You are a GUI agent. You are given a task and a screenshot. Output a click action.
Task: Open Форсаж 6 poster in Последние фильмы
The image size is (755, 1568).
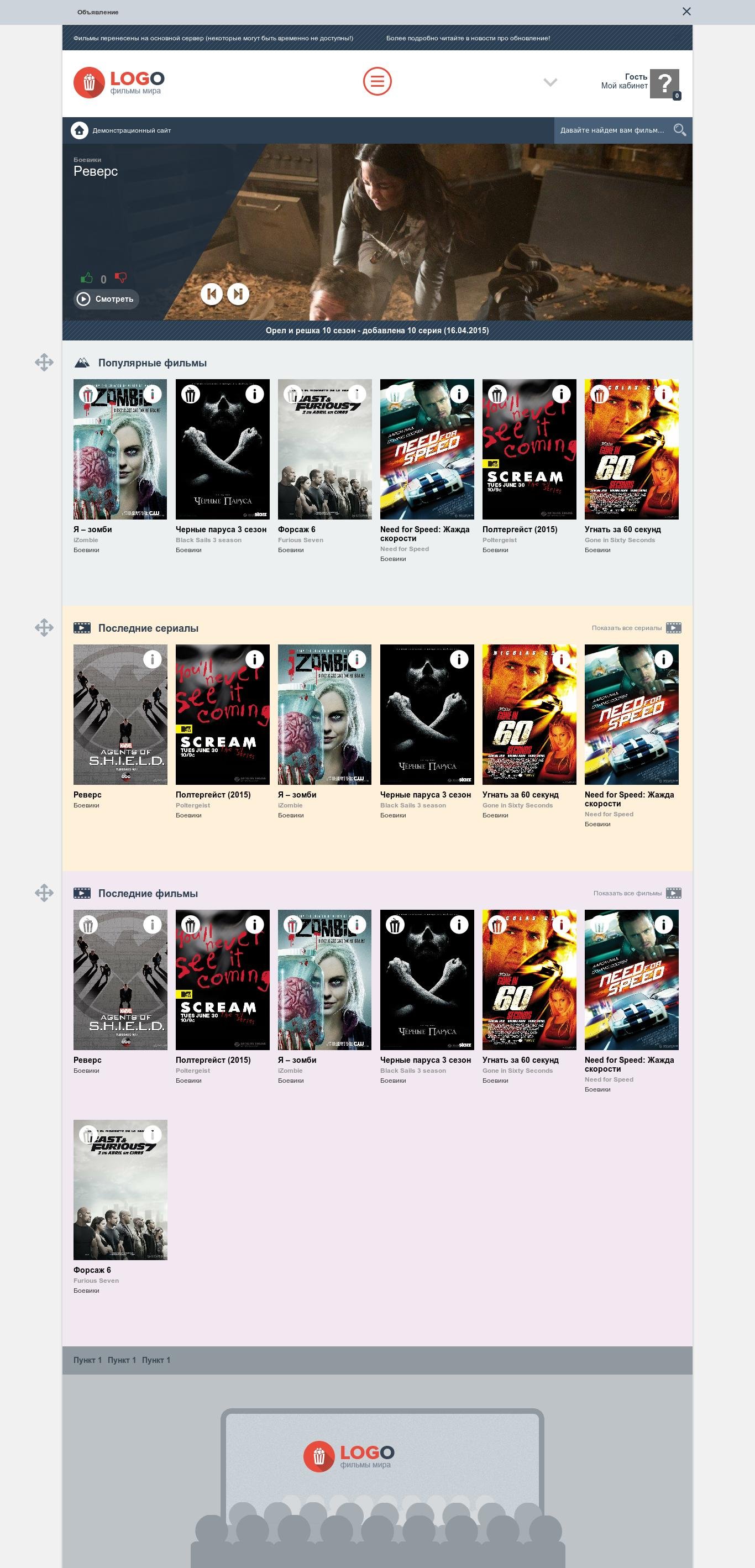120,1190
